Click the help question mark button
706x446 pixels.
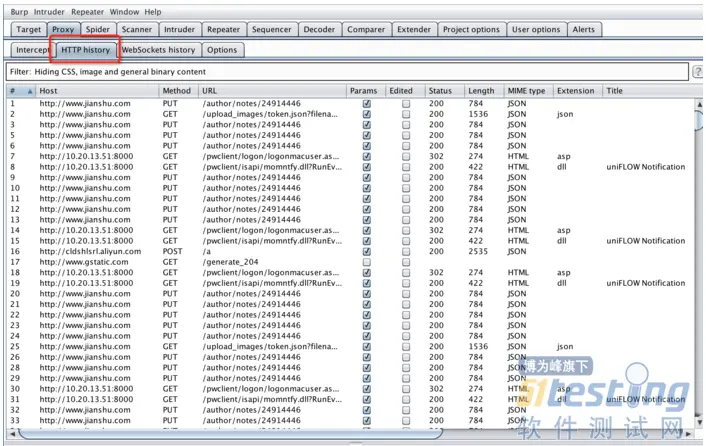[698, 72]
